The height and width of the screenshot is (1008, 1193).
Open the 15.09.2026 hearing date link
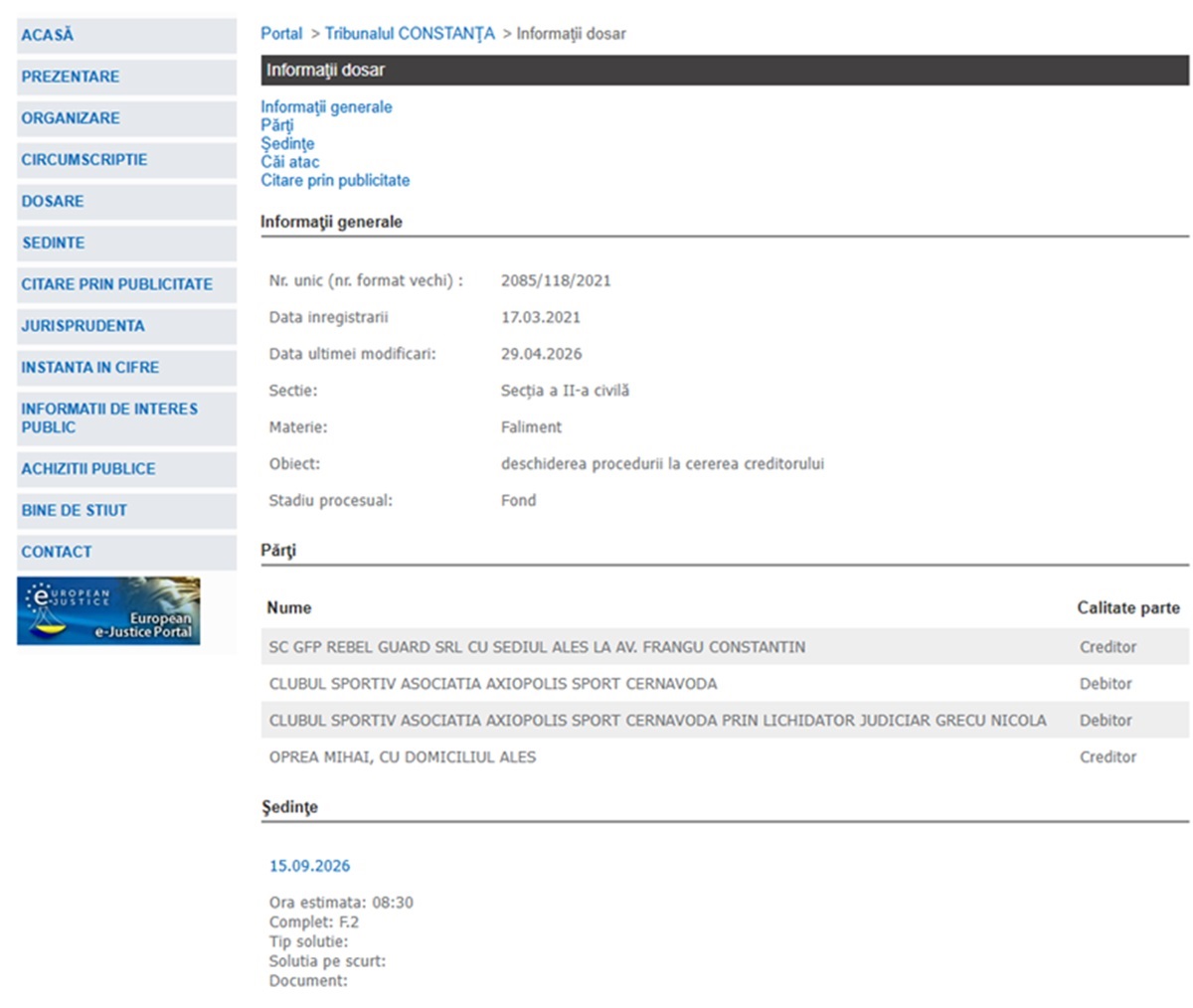(x=310, y=866)
